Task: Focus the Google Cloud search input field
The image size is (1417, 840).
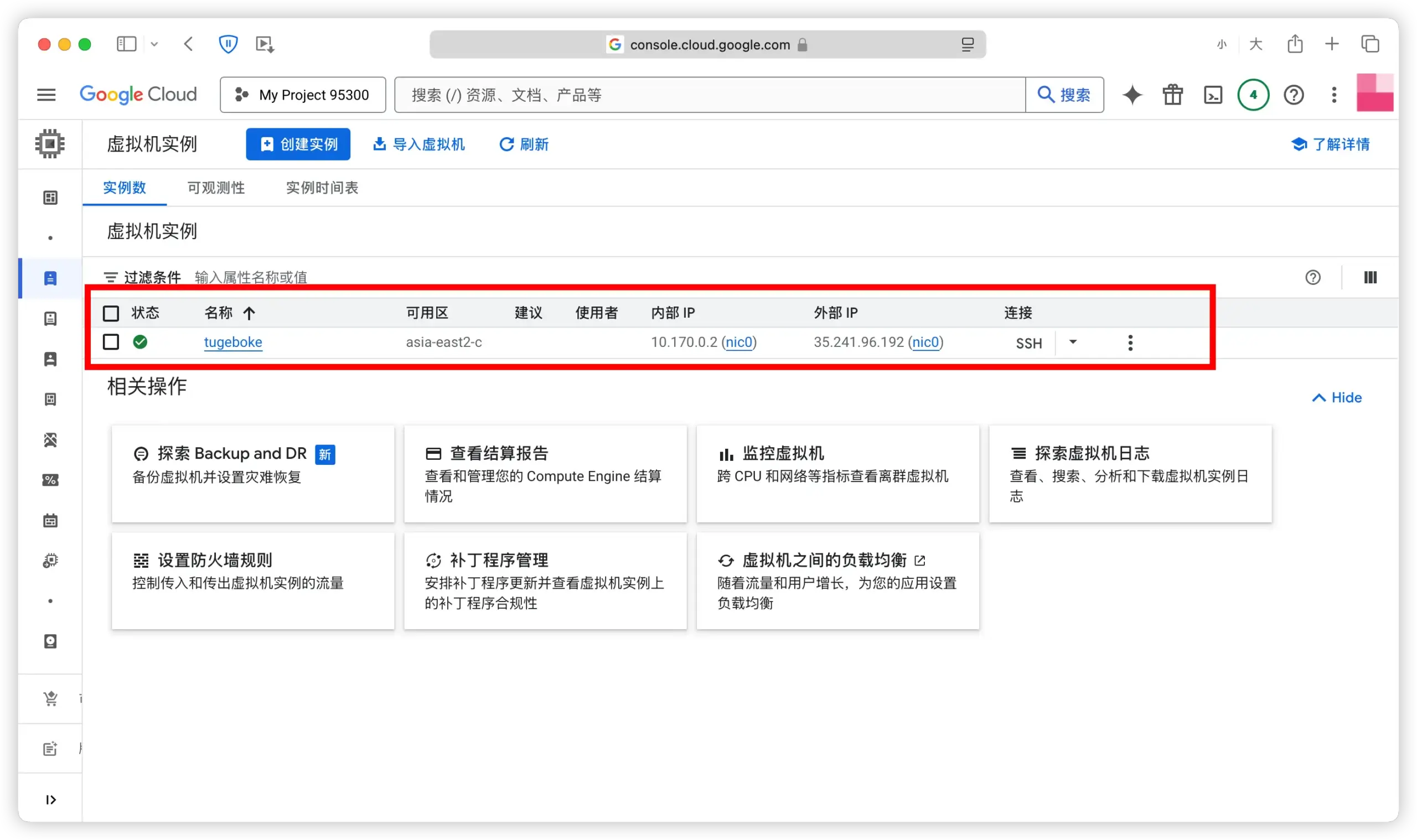Action: (x=710, y=95)
